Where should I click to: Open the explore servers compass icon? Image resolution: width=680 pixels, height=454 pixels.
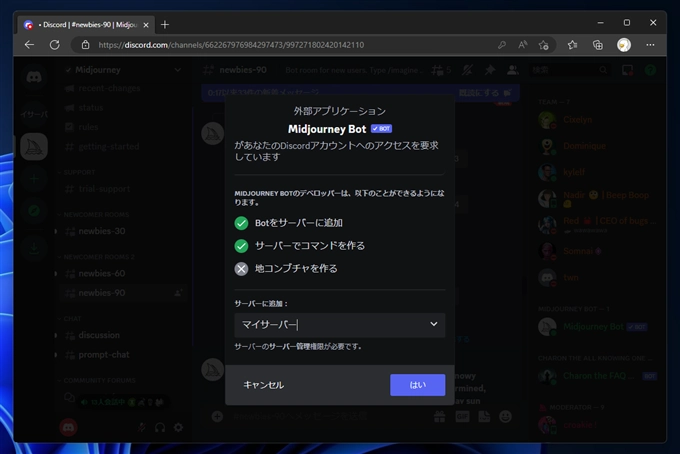34,211
